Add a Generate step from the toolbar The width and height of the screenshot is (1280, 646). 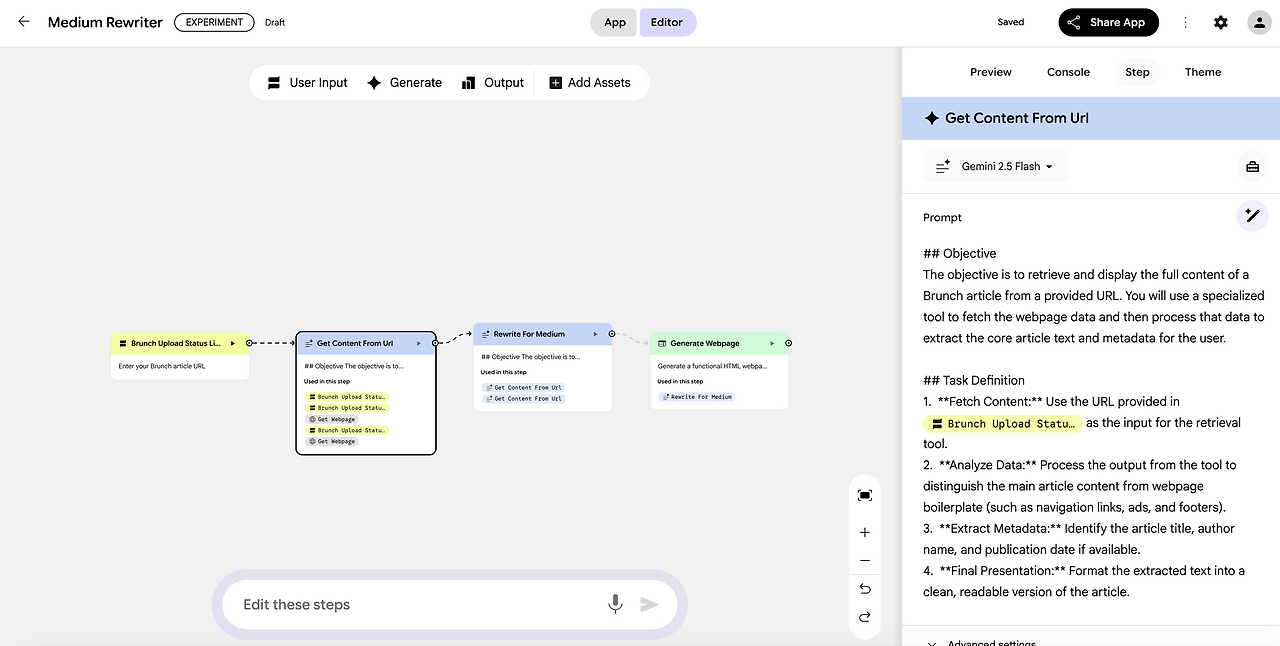[404, 83]
